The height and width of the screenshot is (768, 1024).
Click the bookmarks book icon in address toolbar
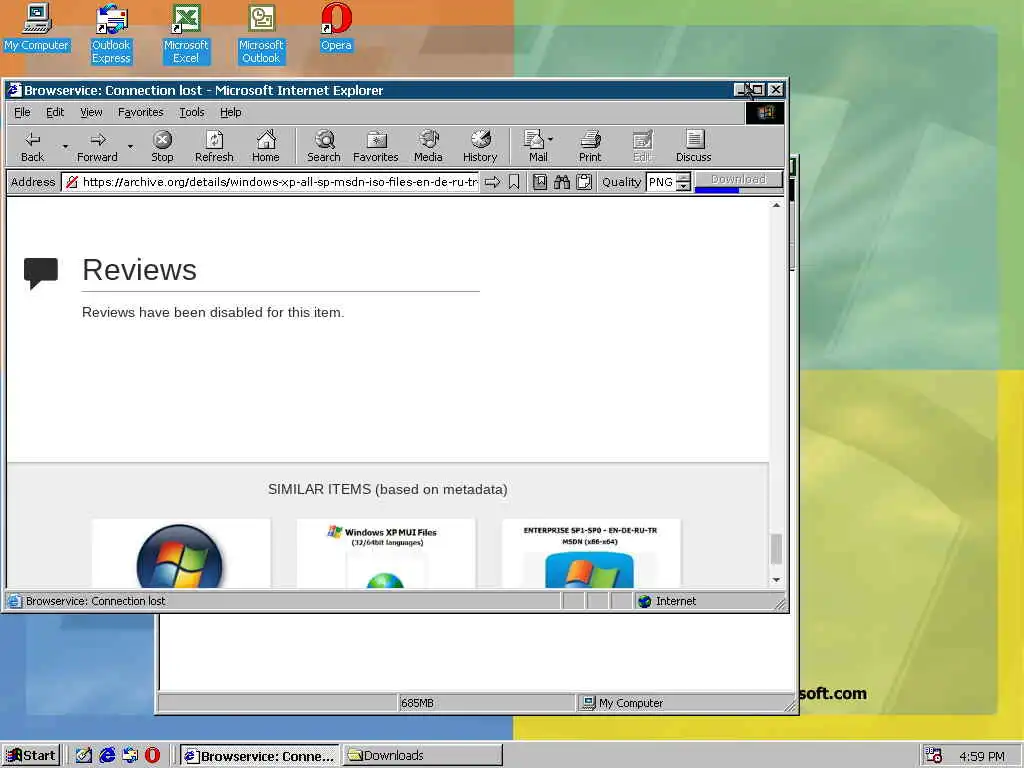pyautogui.click(x=539, y=182)
